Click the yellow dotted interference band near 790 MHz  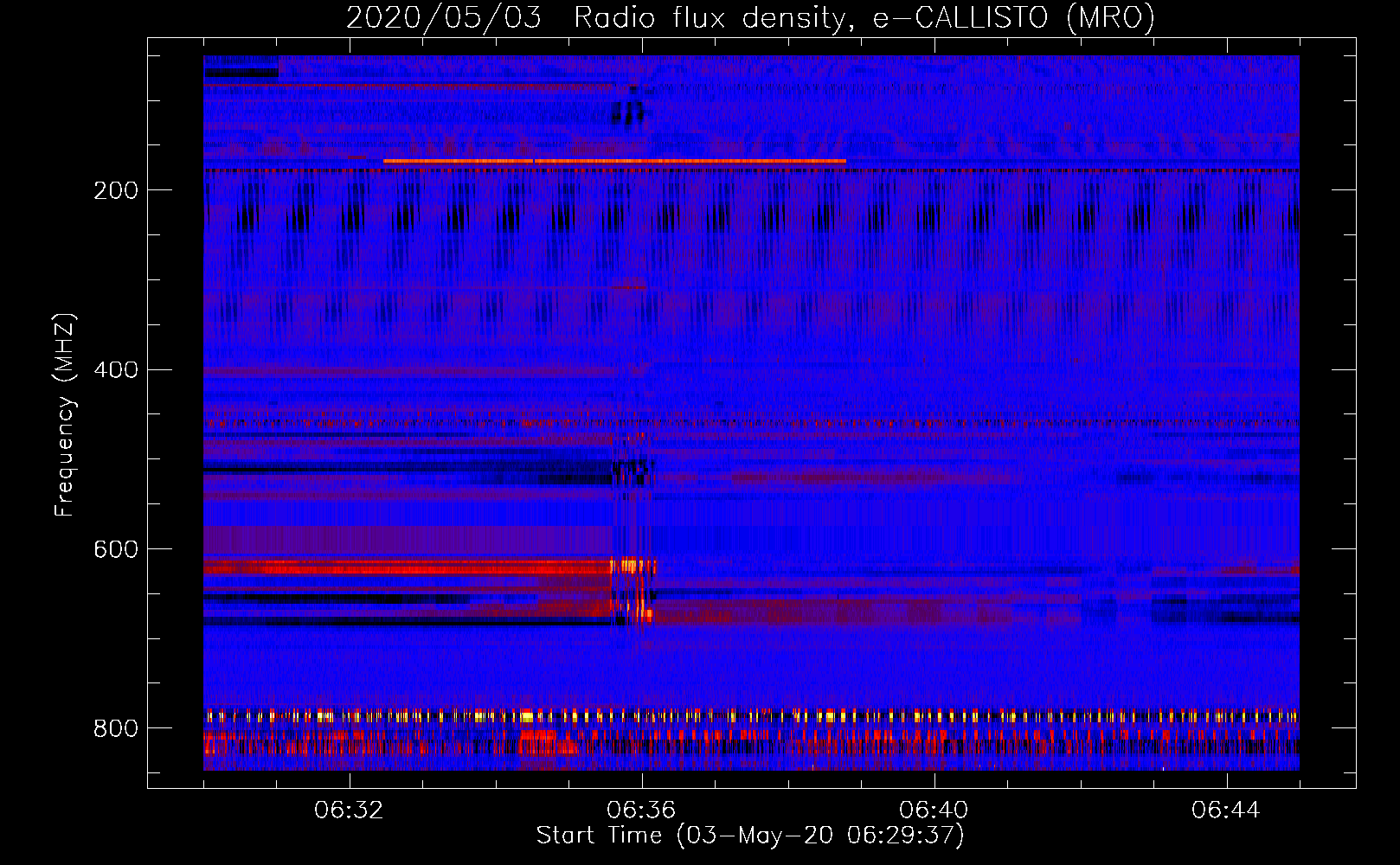pos(751,716)
